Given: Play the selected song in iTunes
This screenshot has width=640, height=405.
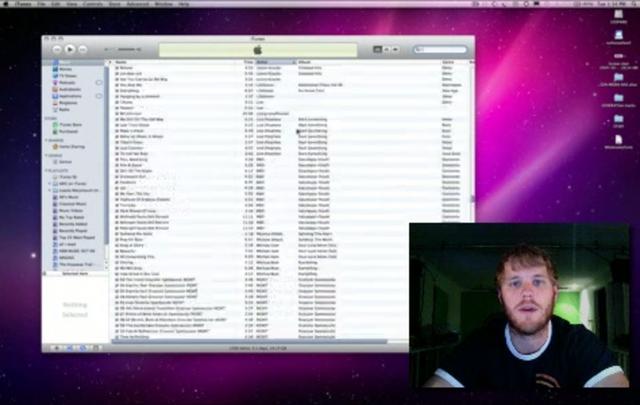Looking at the screenshot, I should point(70,49).
